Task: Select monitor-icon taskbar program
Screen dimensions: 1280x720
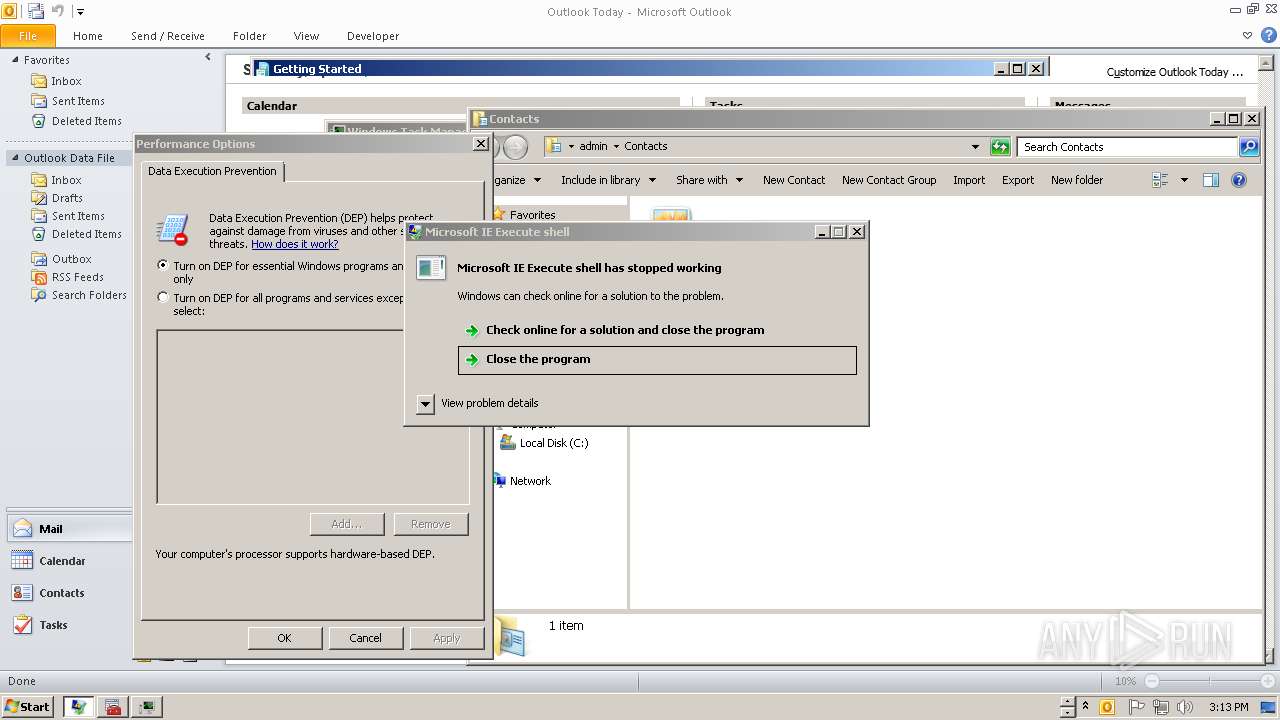Action: point(148,707)
